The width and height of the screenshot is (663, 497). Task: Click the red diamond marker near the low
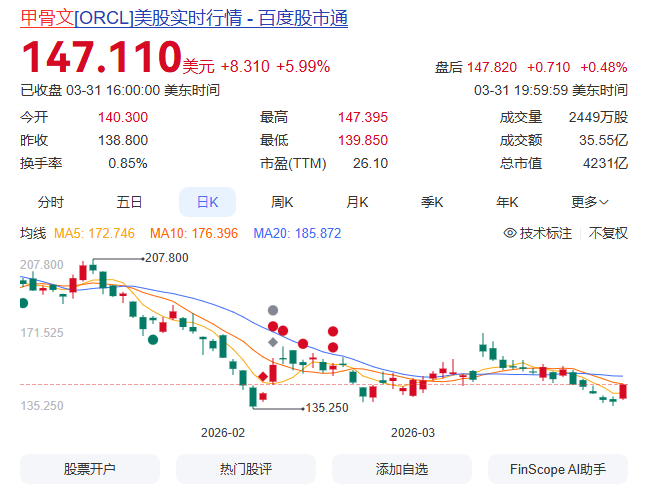pyautogui.click(x=263, y=376)
